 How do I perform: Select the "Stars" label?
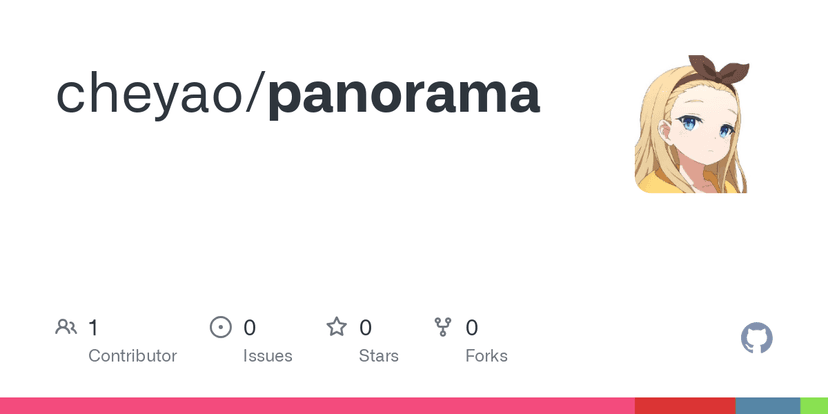(x=379, y=356)
